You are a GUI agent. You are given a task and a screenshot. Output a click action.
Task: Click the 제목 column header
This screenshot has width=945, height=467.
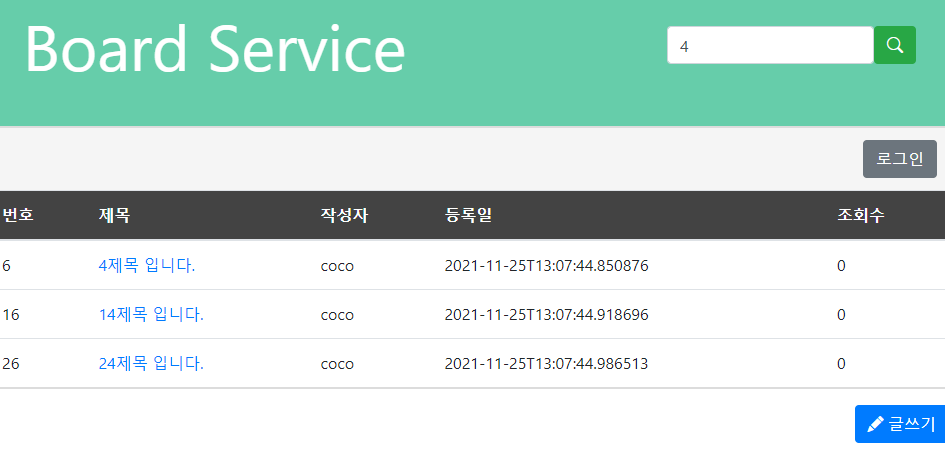tap(115, 215)
